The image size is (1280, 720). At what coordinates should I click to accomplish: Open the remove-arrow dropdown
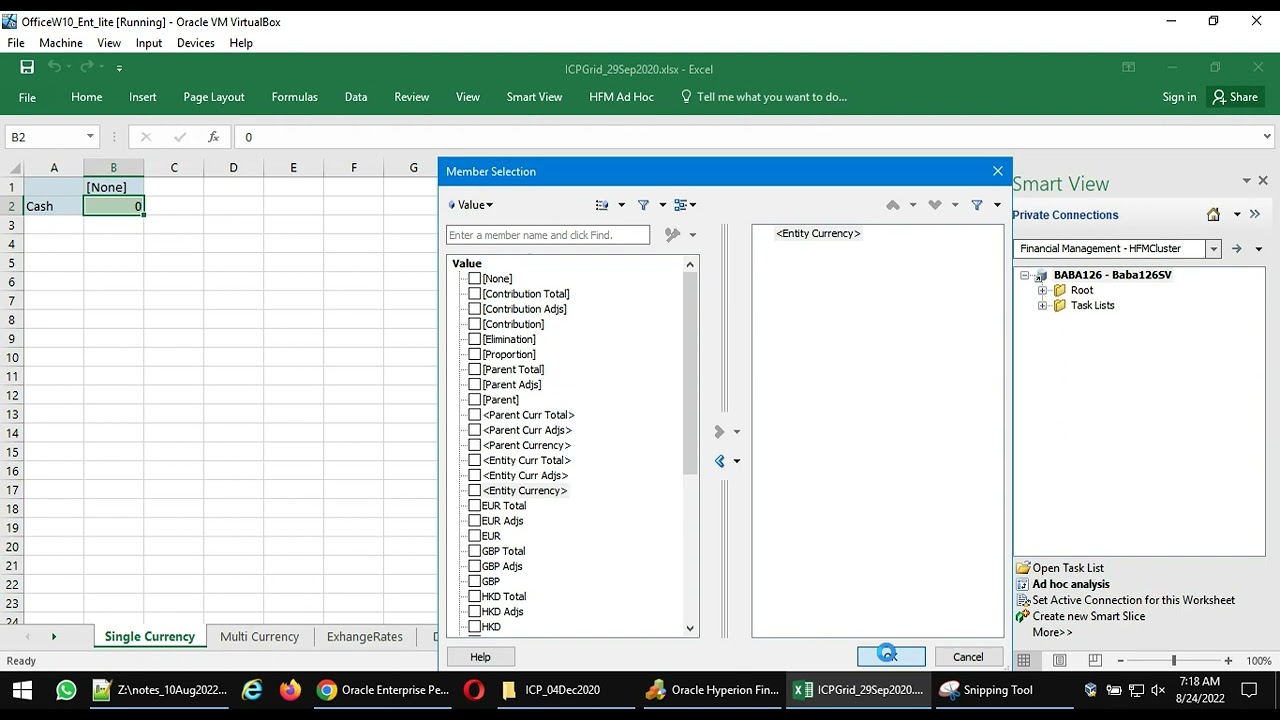pyautogui.click(x=737, y=461)
